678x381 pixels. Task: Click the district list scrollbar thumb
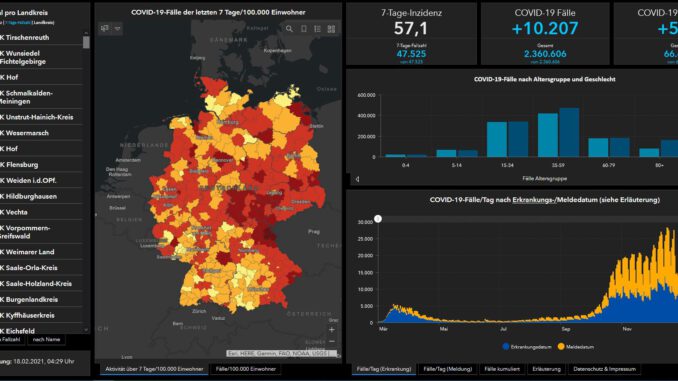tap(86, 42)
